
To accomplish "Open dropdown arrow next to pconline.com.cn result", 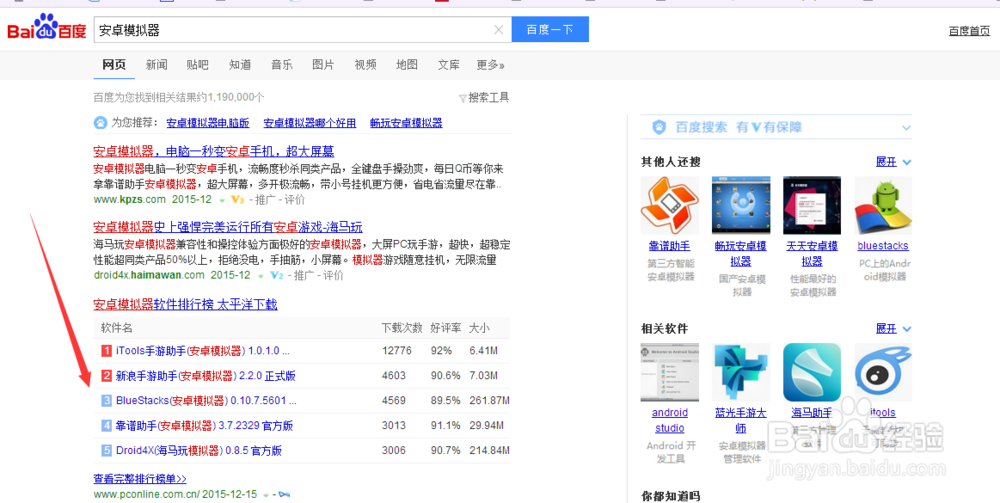I will pos(266,495).
